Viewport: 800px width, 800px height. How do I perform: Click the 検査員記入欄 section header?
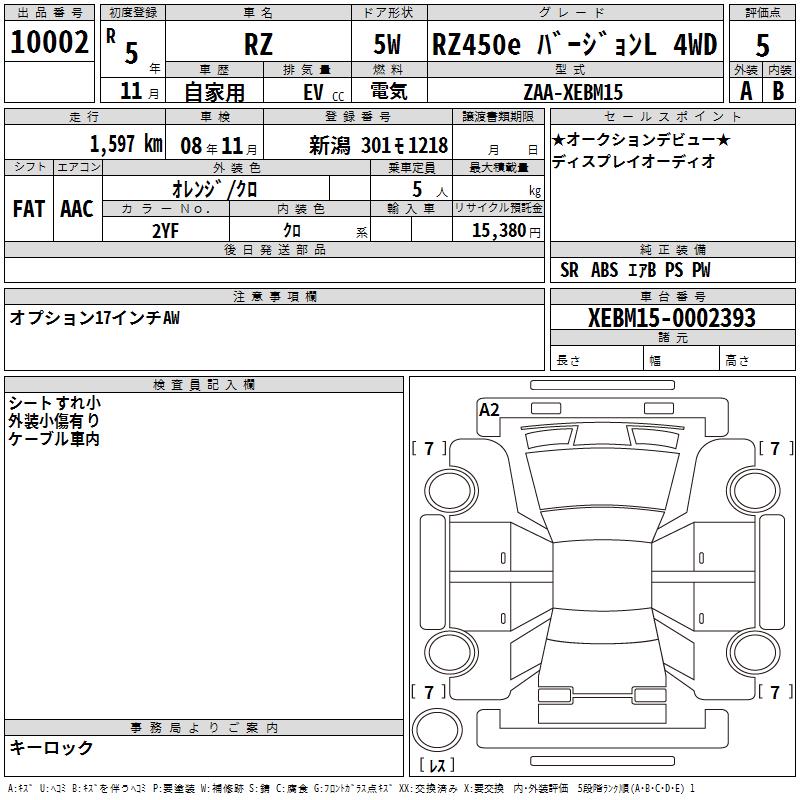coord(204,385)
